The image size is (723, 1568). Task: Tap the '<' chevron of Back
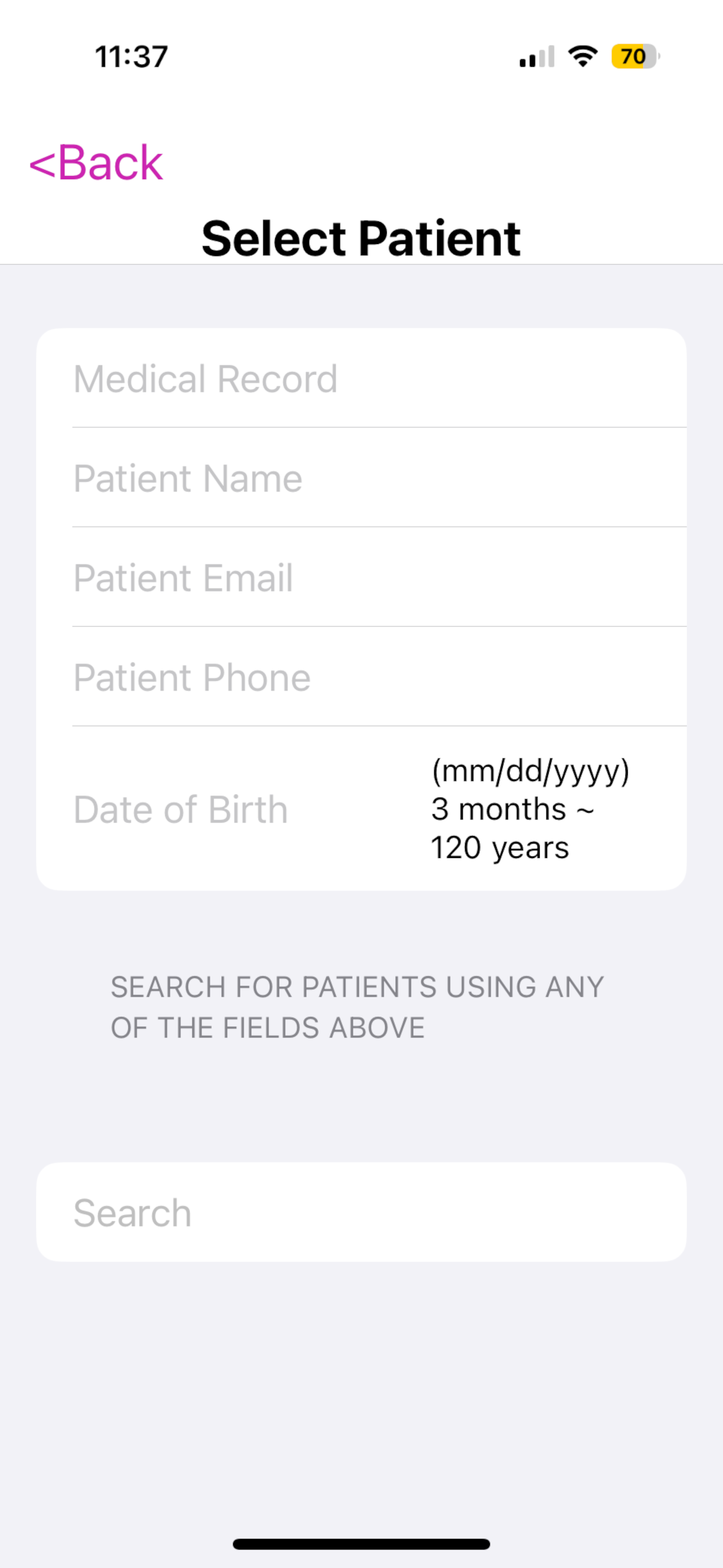[x=42, y=164]
